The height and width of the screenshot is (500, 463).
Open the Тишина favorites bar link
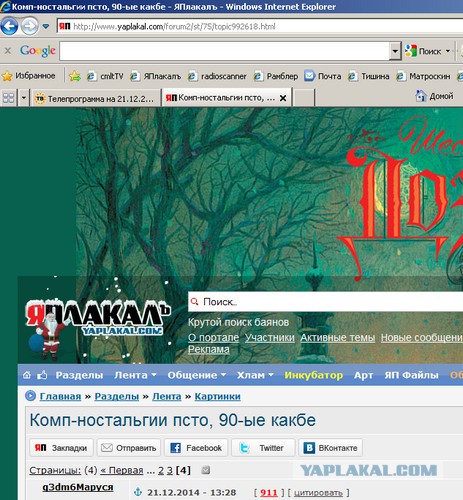368,76
